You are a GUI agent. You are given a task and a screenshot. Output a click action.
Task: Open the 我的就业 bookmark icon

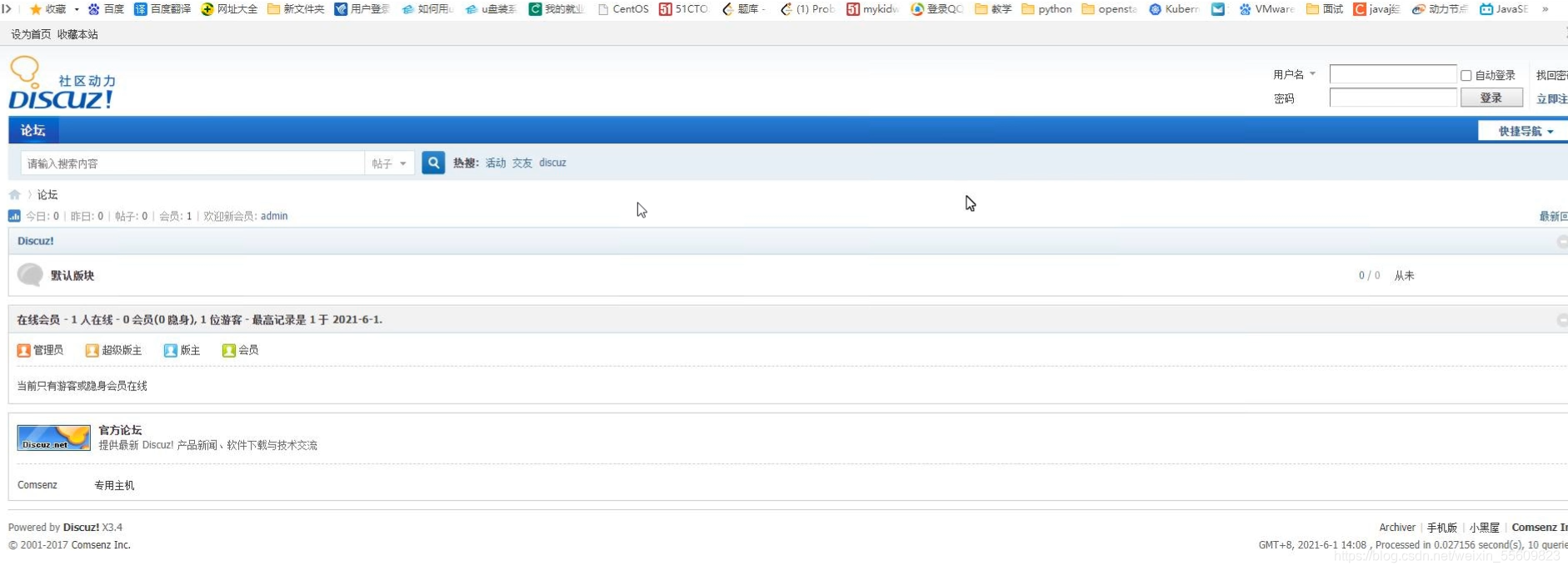pyautogui.click(x=535, y=9)
